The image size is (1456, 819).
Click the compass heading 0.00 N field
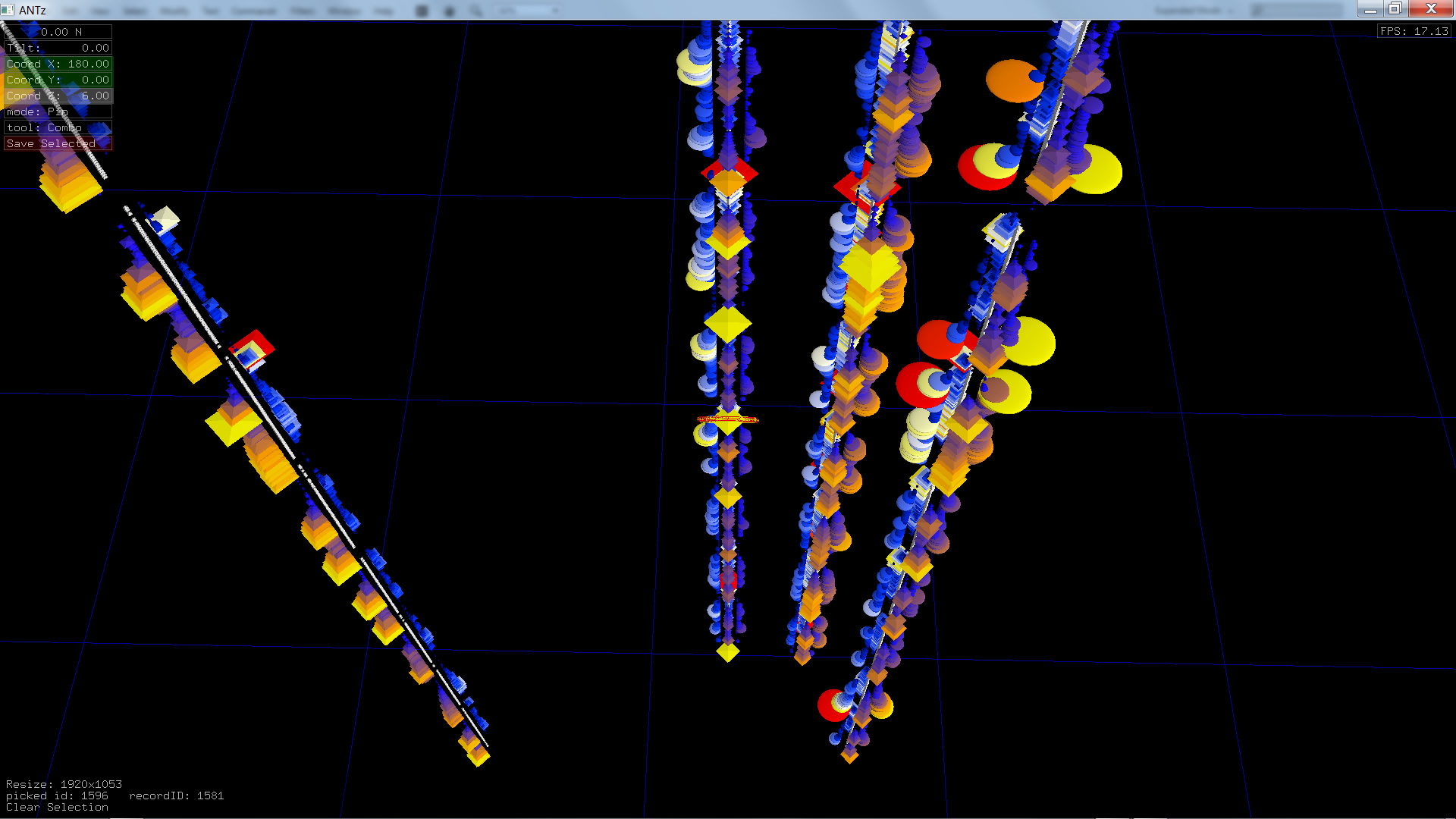61,32
